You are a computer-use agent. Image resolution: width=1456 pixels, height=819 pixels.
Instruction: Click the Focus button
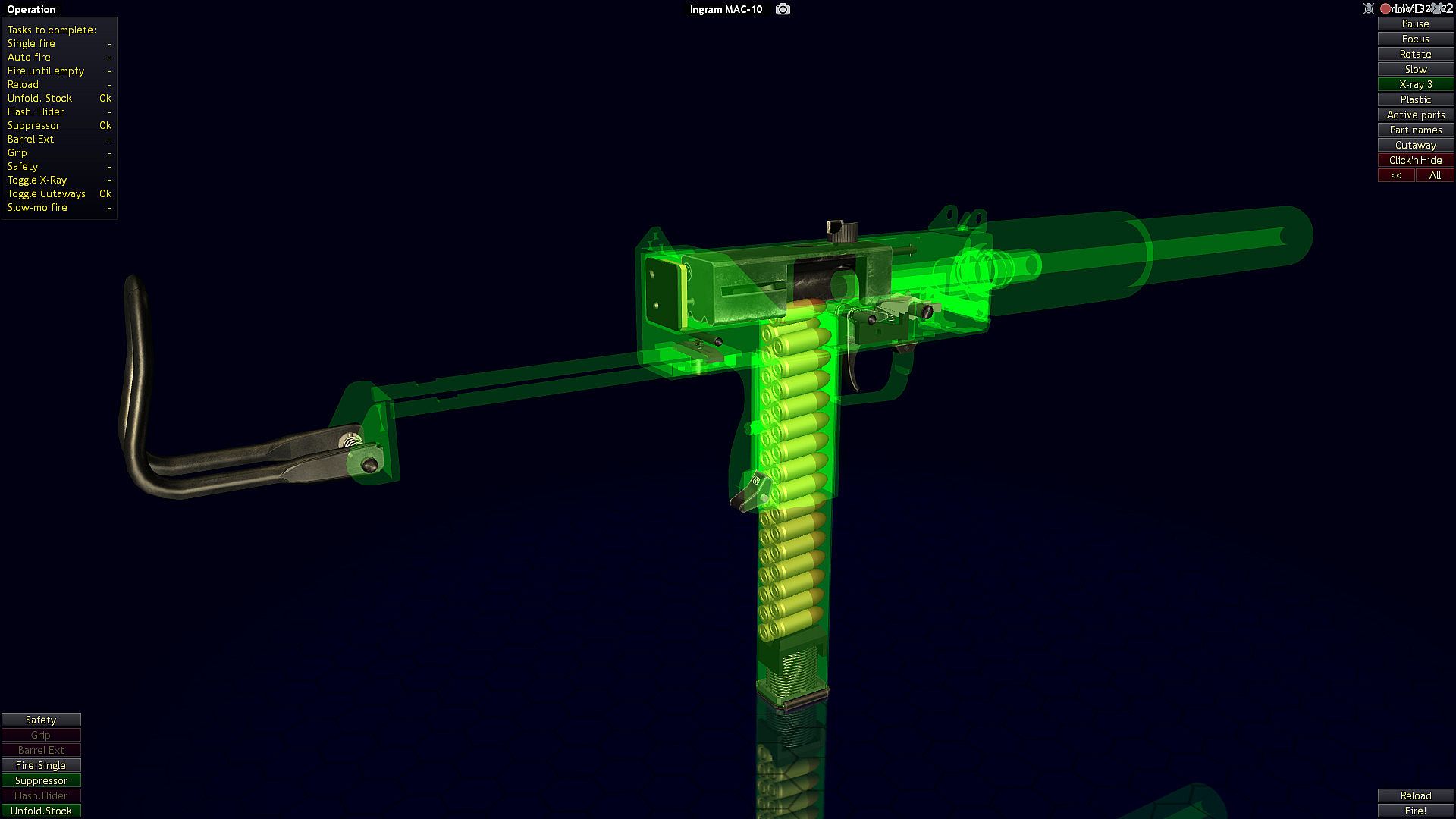click(x=1415, y=39)
